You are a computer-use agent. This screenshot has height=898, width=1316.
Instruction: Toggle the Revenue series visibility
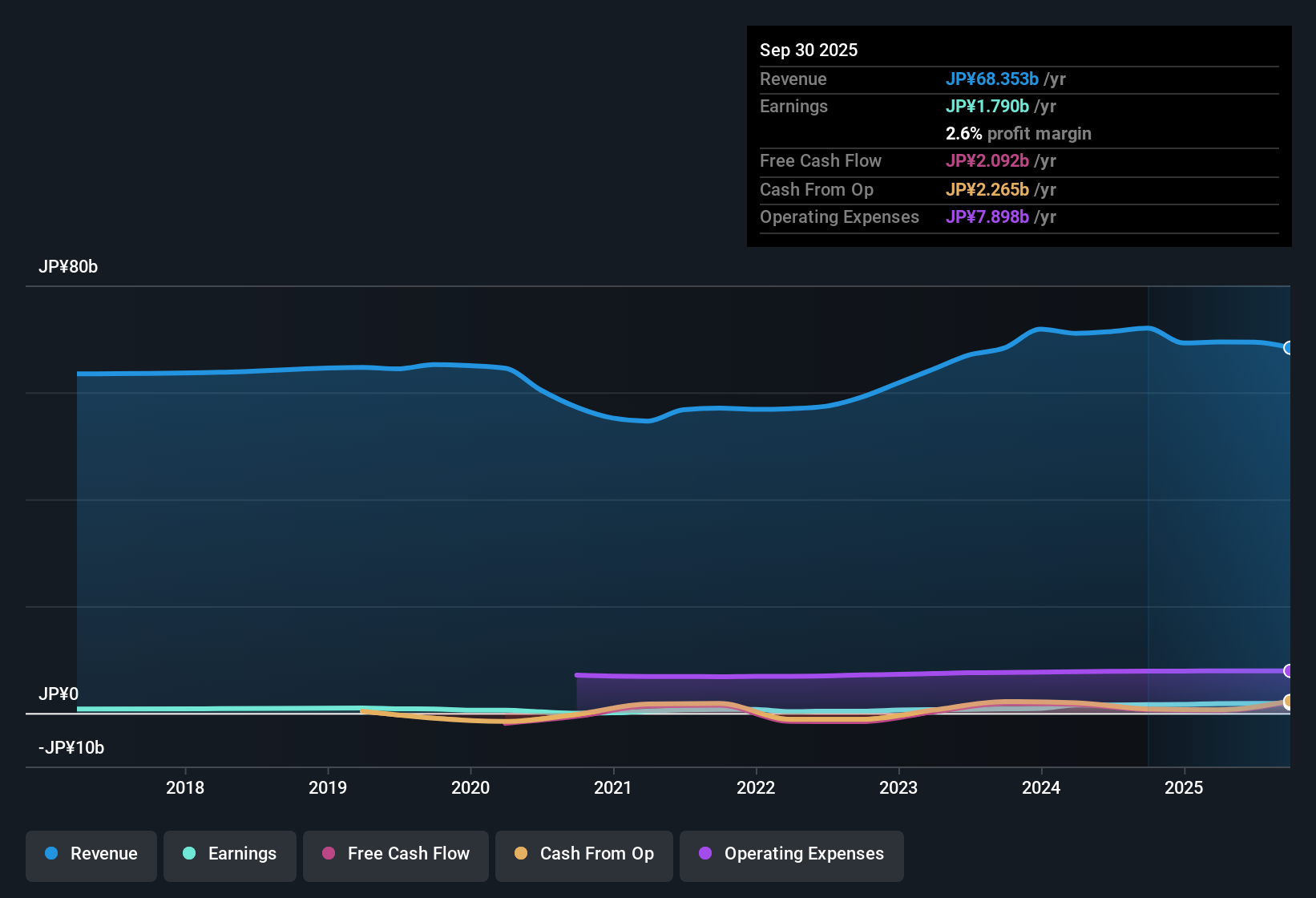(91, 854)
